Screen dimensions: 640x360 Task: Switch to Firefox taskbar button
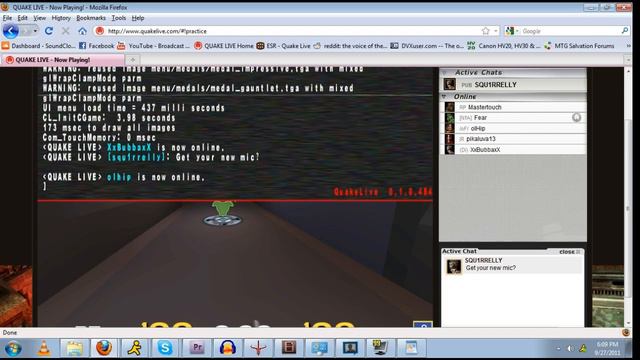pos(104,348)
